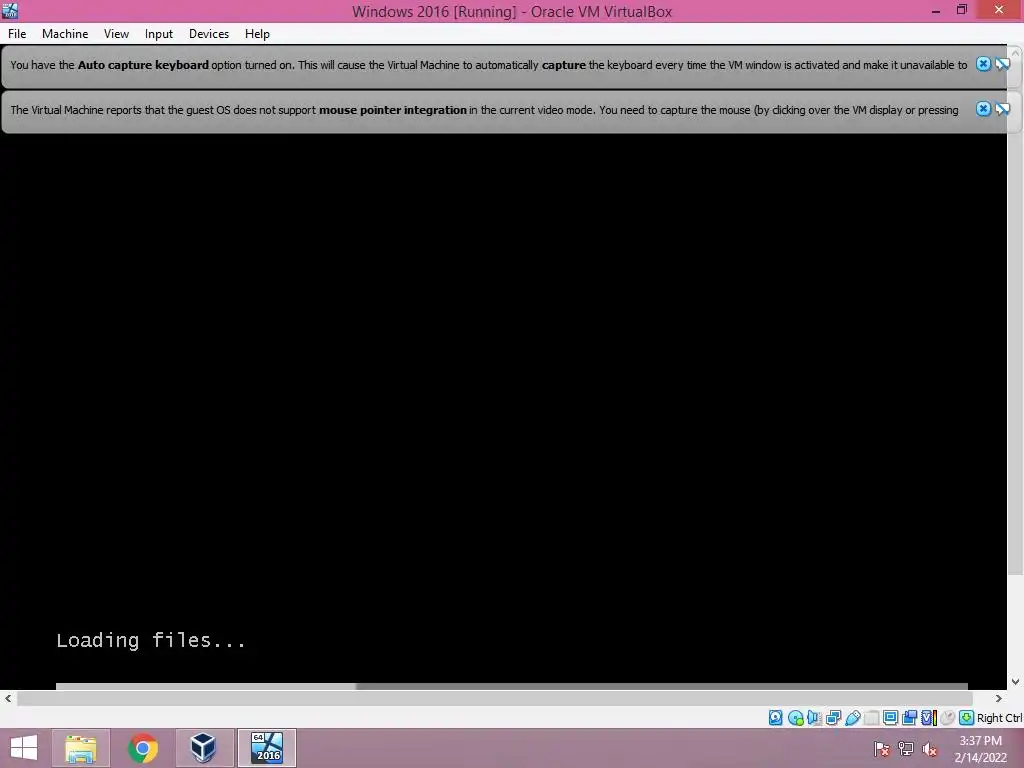Open the File menu

coord(17,34)
